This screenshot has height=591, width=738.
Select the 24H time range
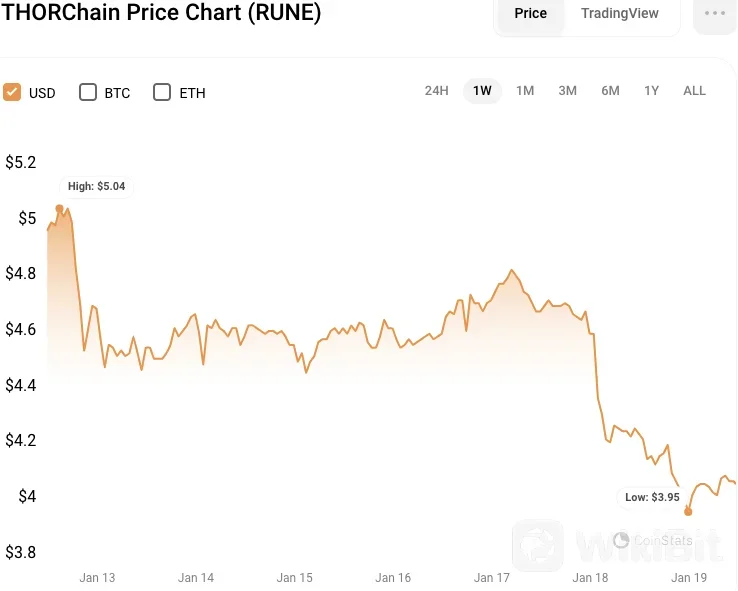pyautogui.click(x=437, y=91)
